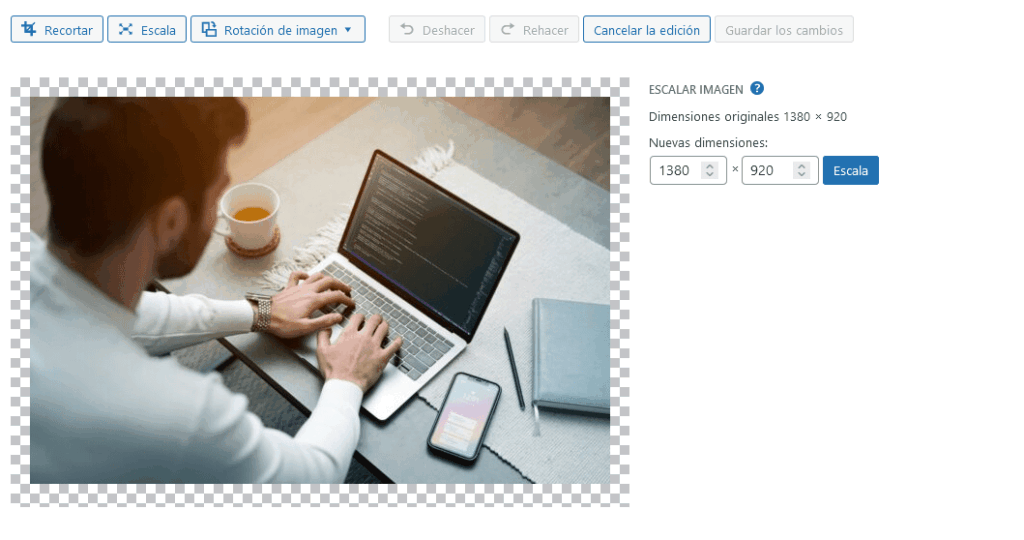Increase width using the up stepper arrow
The width and height of the screenshot is (1024, 540).
coord(710,166)
